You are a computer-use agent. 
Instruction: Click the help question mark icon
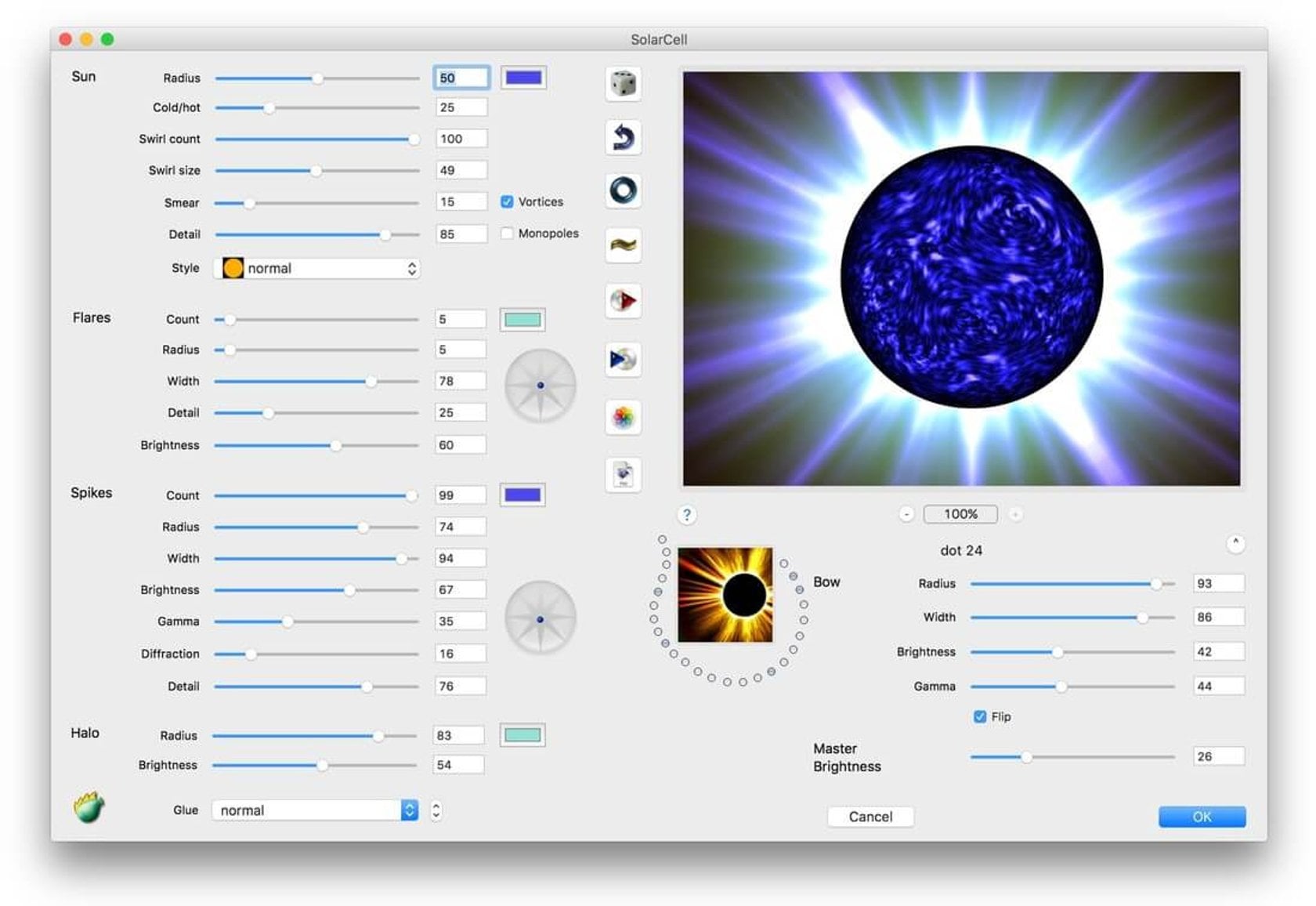point(686,515)
